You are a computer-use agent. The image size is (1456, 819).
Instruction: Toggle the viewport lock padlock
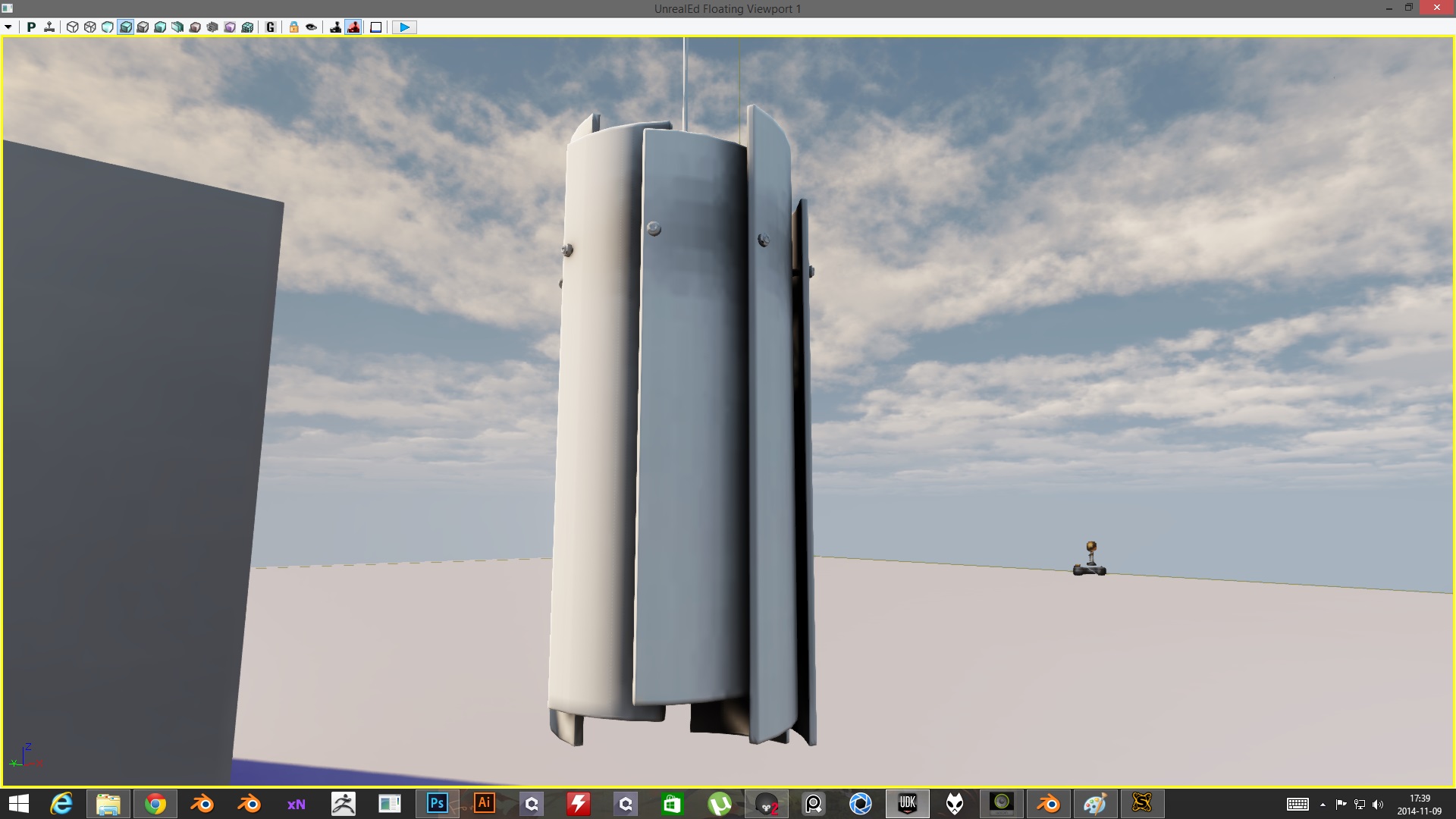click(x=293, y=27)
